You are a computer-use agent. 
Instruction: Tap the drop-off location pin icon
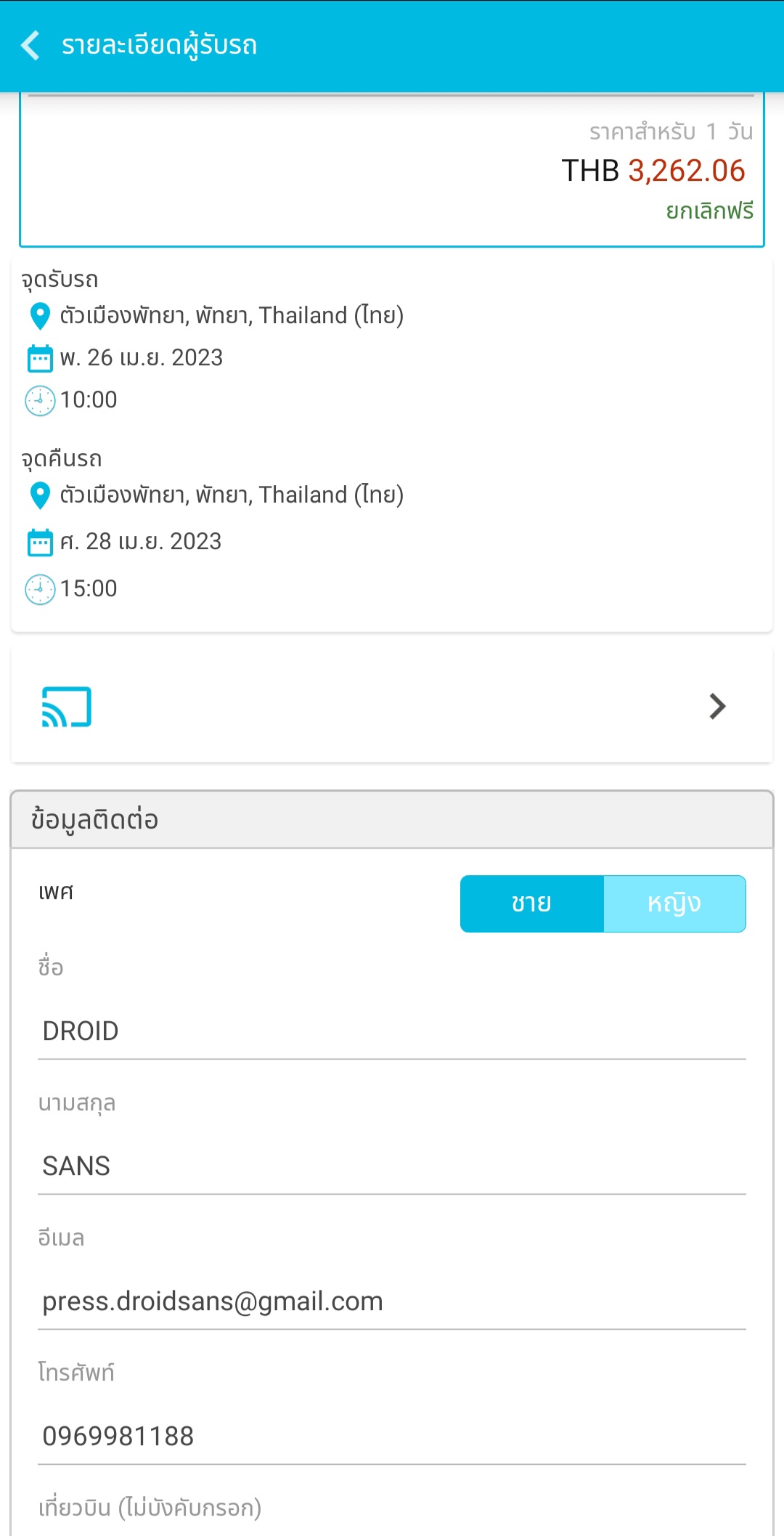(40, 495)
